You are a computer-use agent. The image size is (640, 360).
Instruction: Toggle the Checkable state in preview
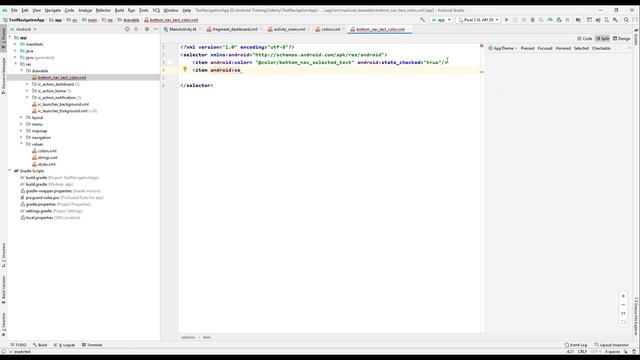[x=601, y=48]
